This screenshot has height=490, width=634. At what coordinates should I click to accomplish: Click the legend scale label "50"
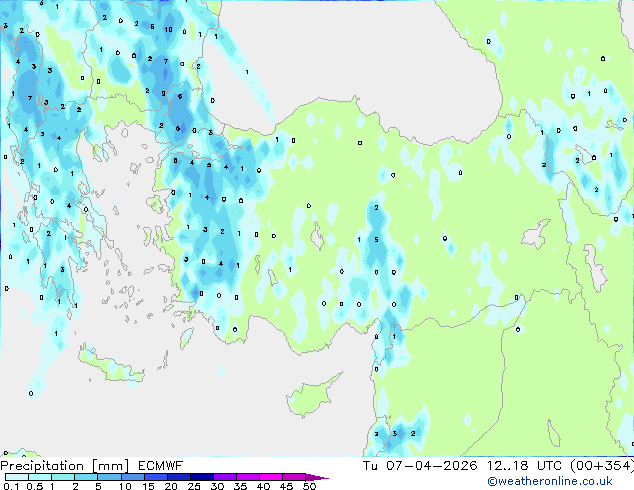click(310, 486)
